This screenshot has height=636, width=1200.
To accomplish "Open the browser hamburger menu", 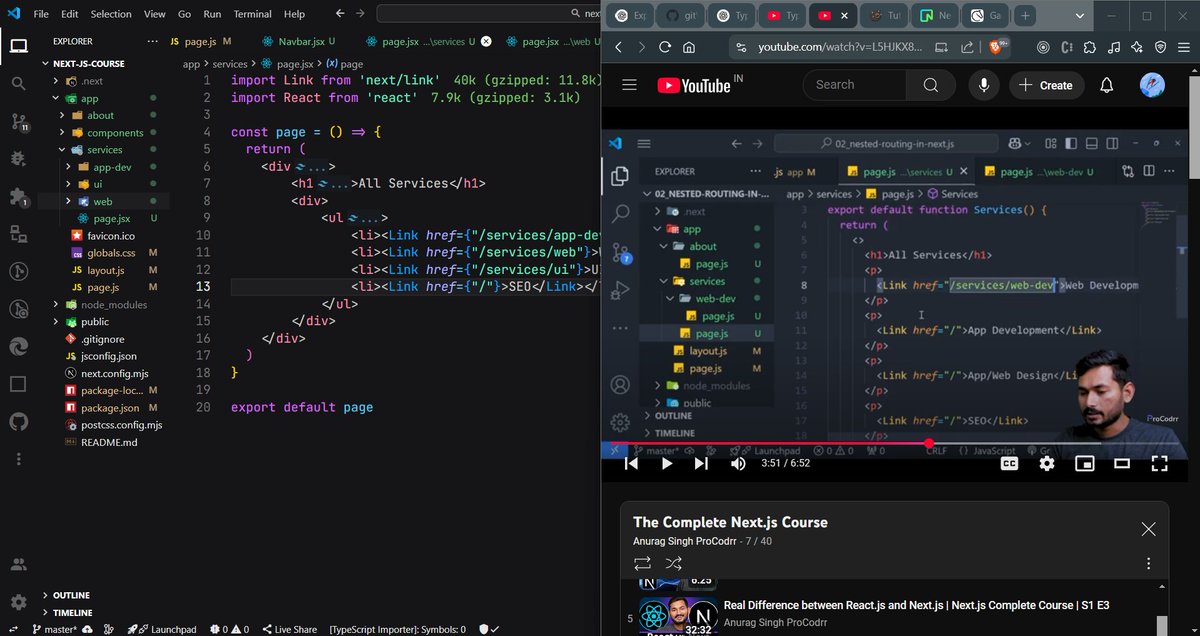I will click(x=1183, y=47).
